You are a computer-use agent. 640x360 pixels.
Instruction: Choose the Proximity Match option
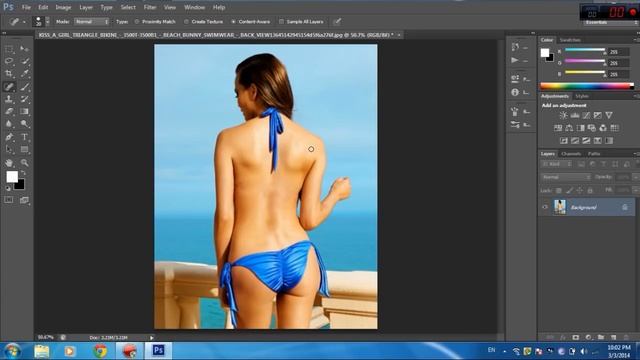155,22
